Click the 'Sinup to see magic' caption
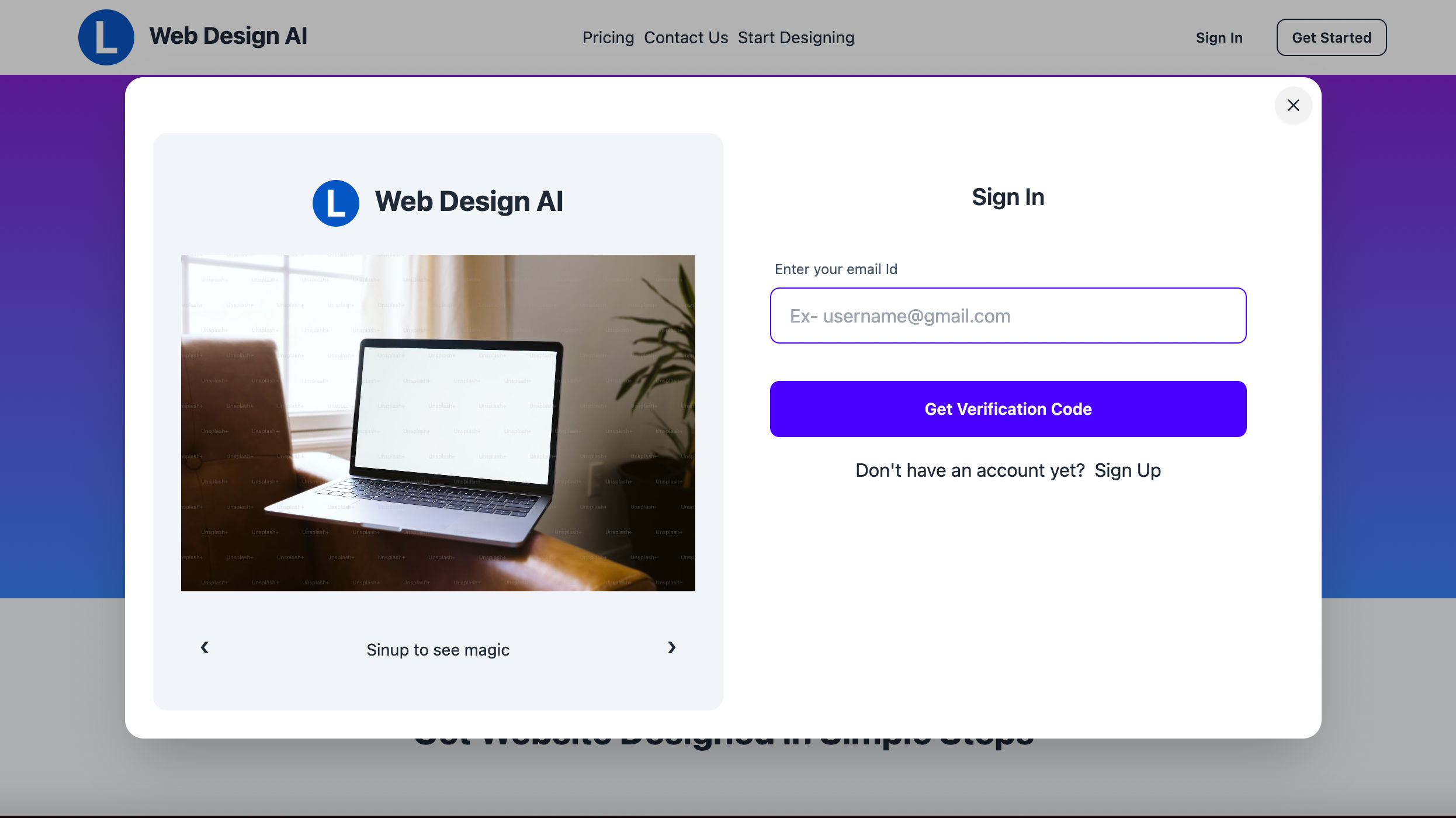This screenshot has width=1456, height=818. (438, 650)
